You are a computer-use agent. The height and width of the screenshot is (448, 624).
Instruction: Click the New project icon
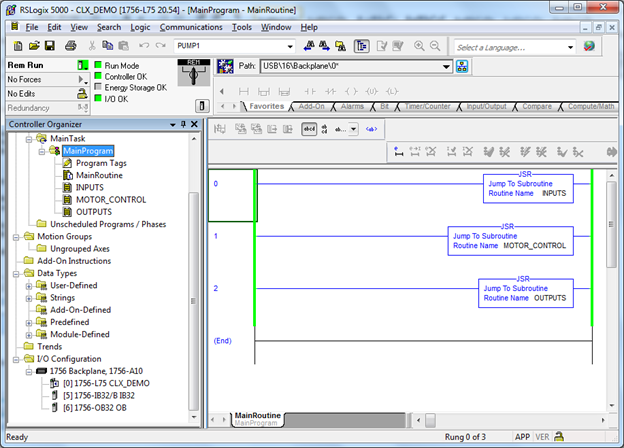18,46
